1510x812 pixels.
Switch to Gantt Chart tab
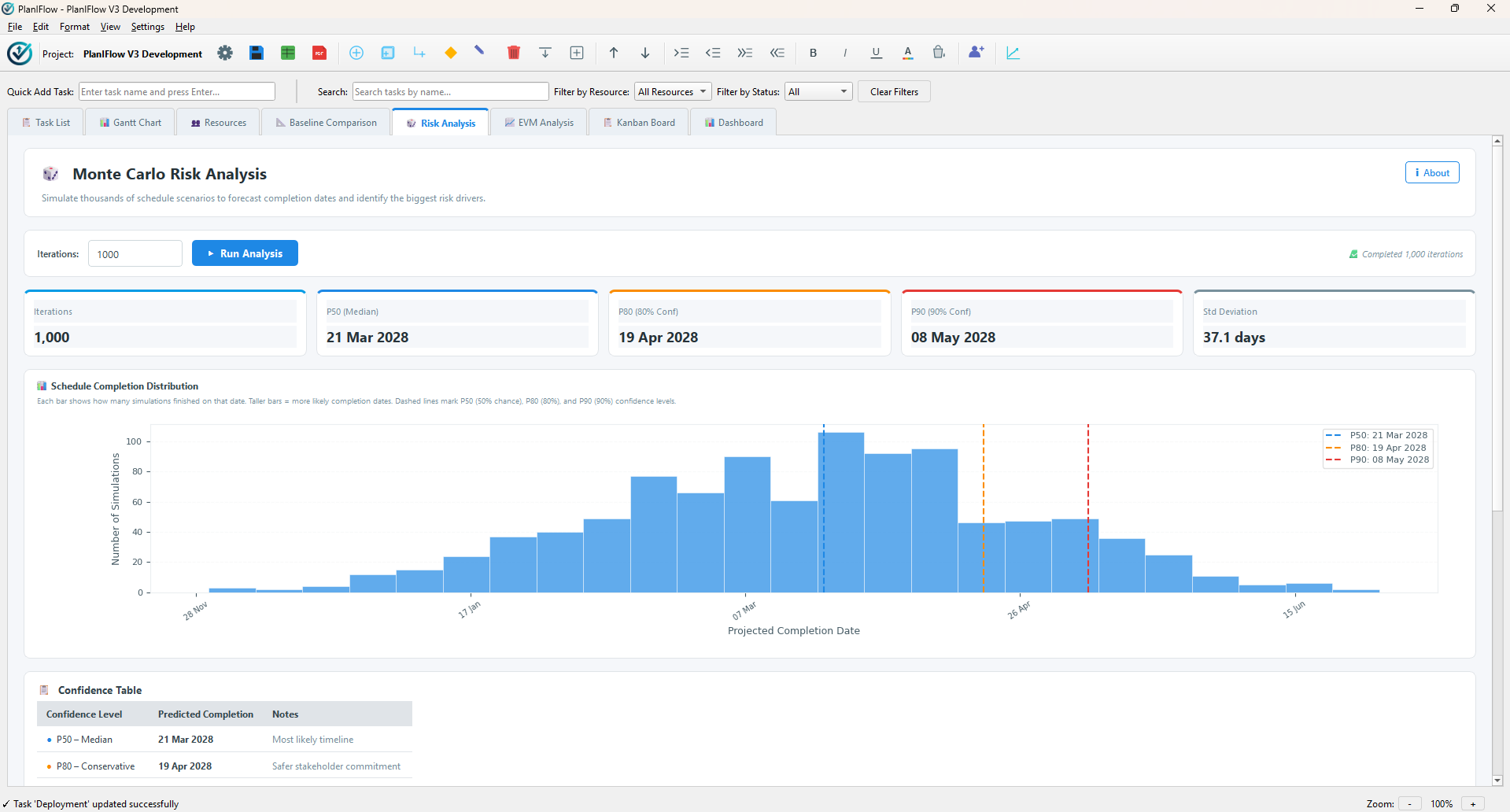(131, 123)
